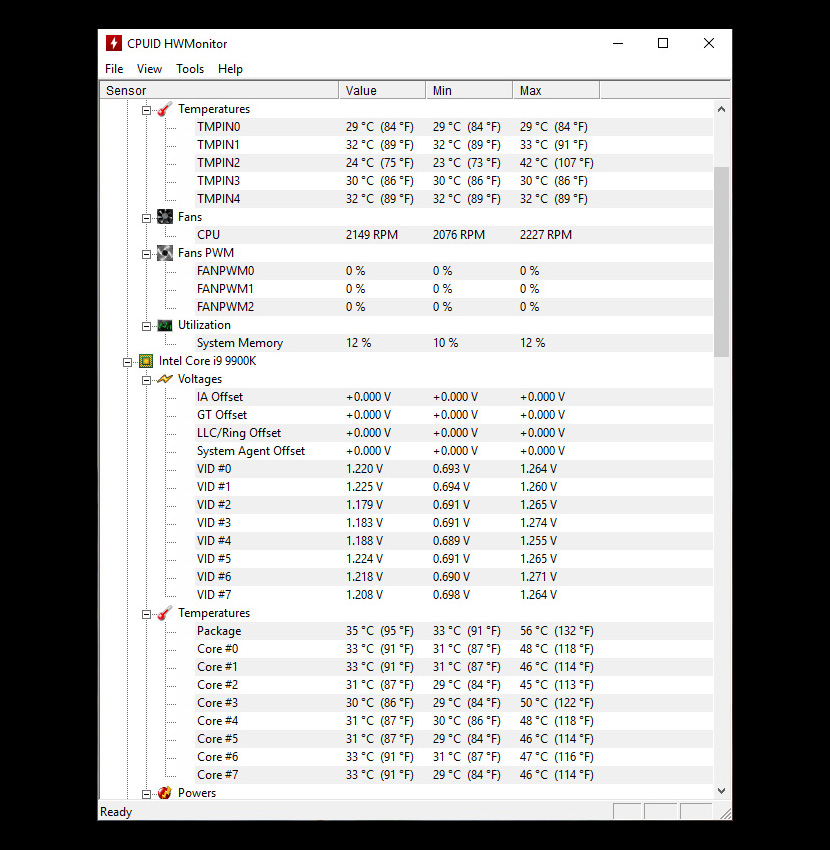This screenshot has height=850, width=830.
Task: Click the Voltages lightning-wave icon
Action: click(164, 379)
